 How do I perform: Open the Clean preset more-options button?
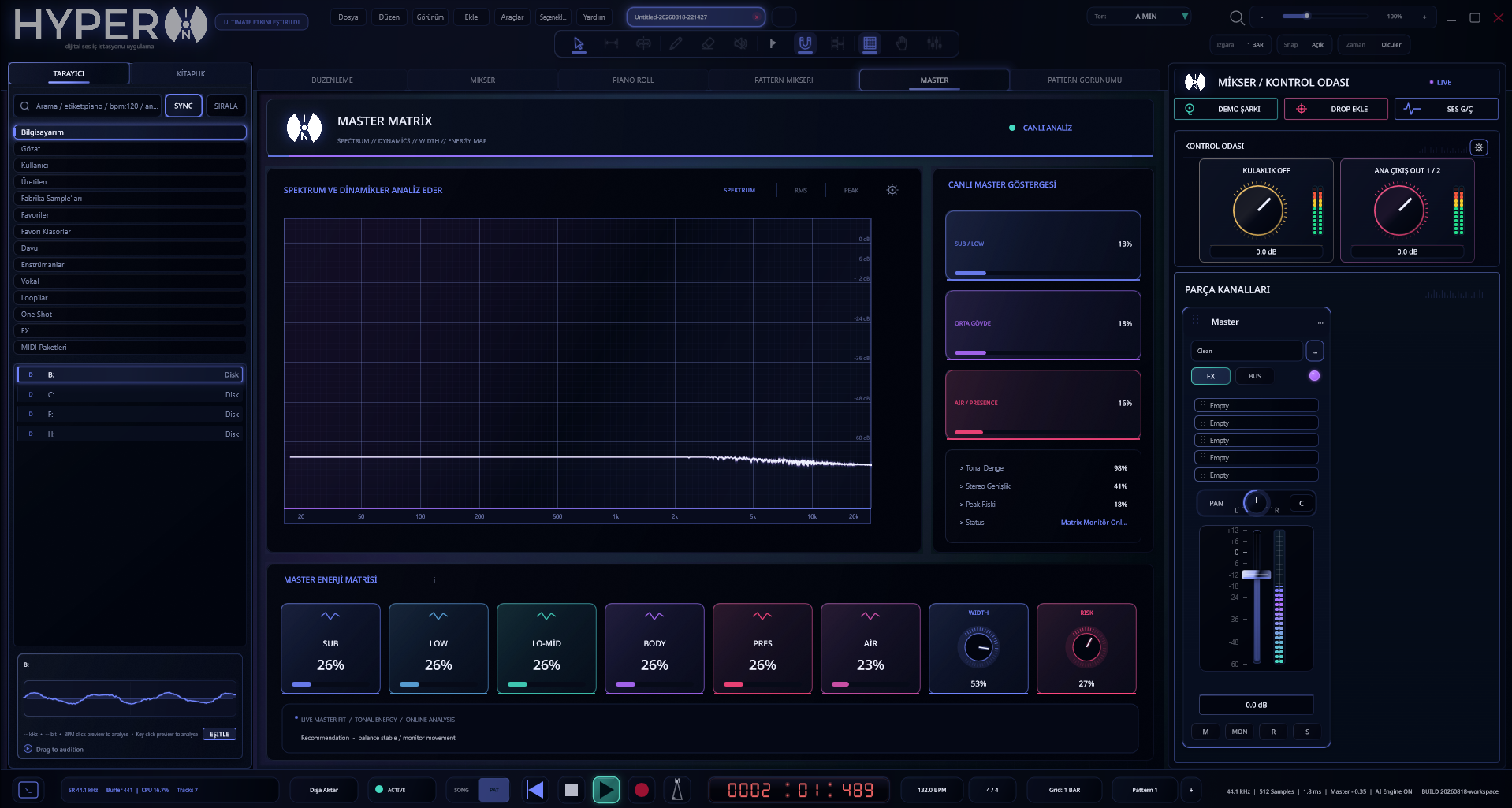1315,351
